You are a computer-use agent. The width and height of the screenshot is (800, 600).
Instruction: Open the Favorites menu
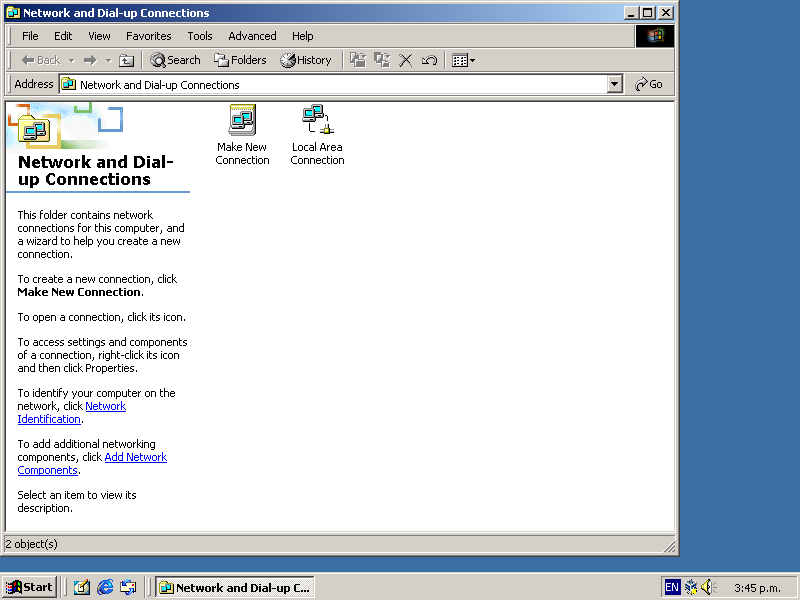pos(148,36)
